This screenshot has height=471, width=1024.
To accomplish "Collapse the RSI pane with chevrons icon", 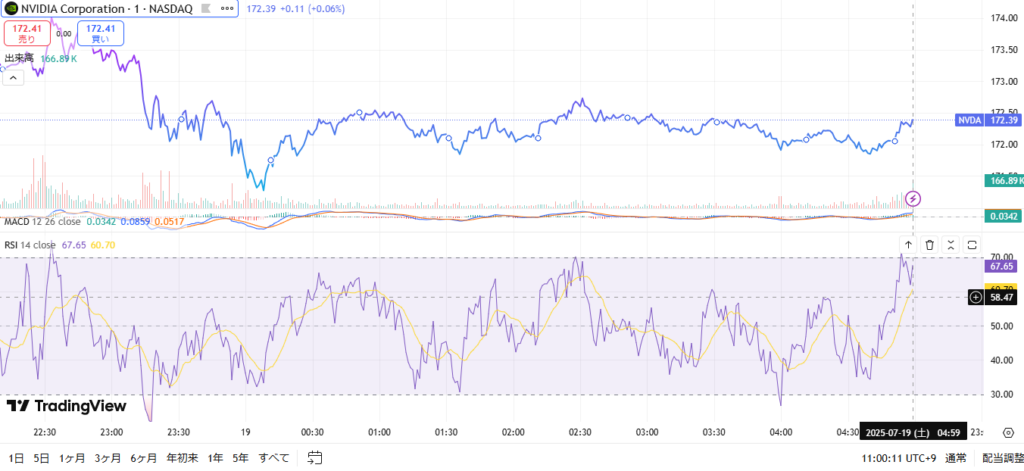I will click(951, 245).
